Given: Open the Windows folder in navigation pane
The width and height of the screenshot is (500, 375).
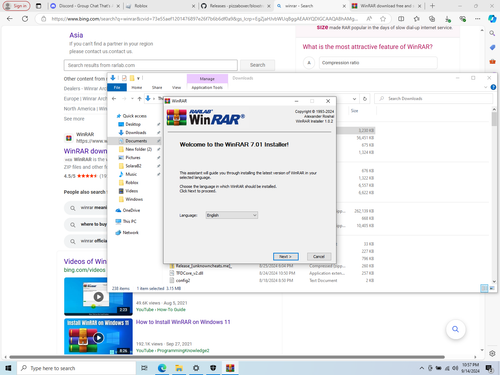Looking at the screenshot, I should pos(134,199).
